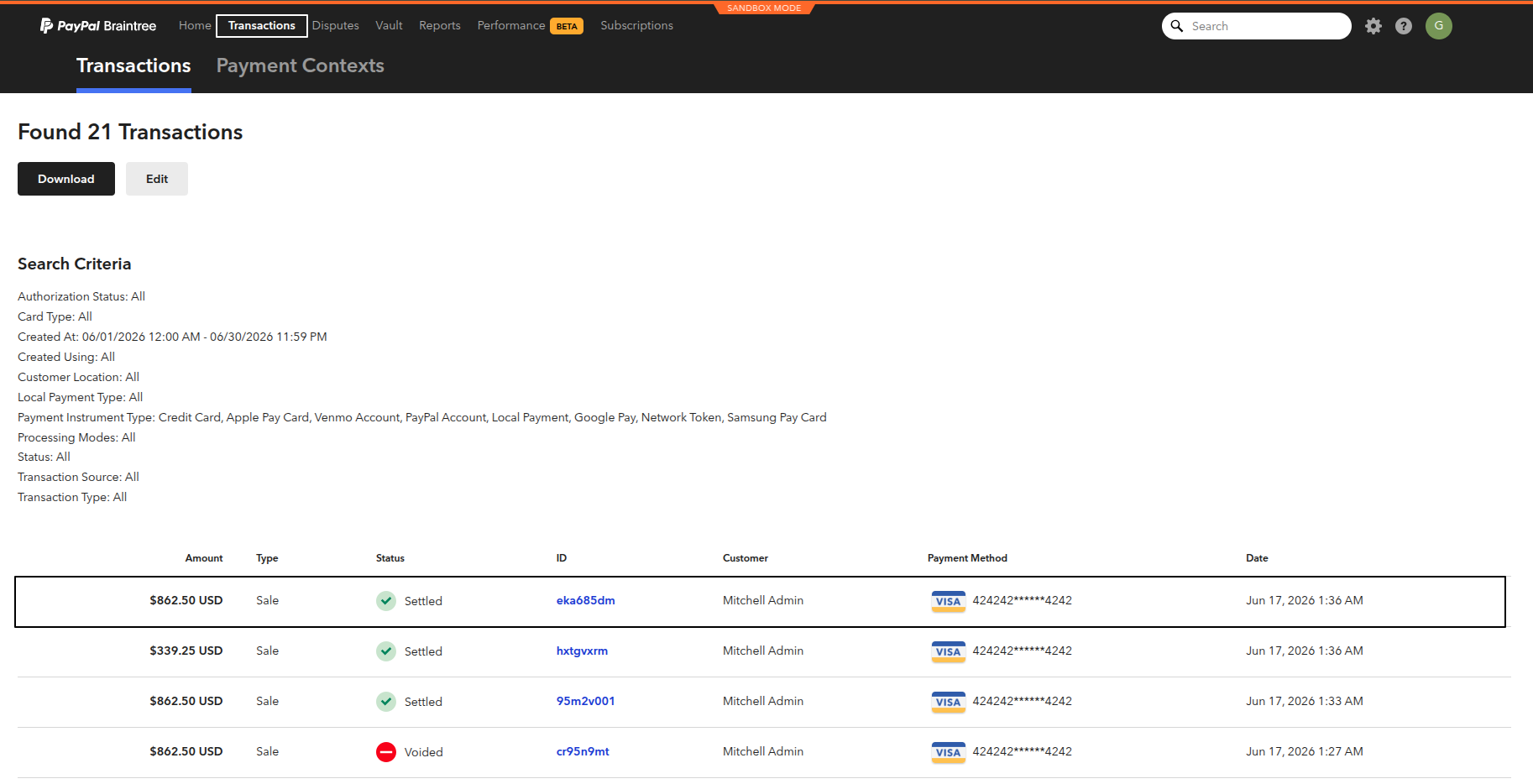Click the Settled checkmark icon for hxtgvxrm
This screenshot has width=1533, height=784.
tap(386, 651)
